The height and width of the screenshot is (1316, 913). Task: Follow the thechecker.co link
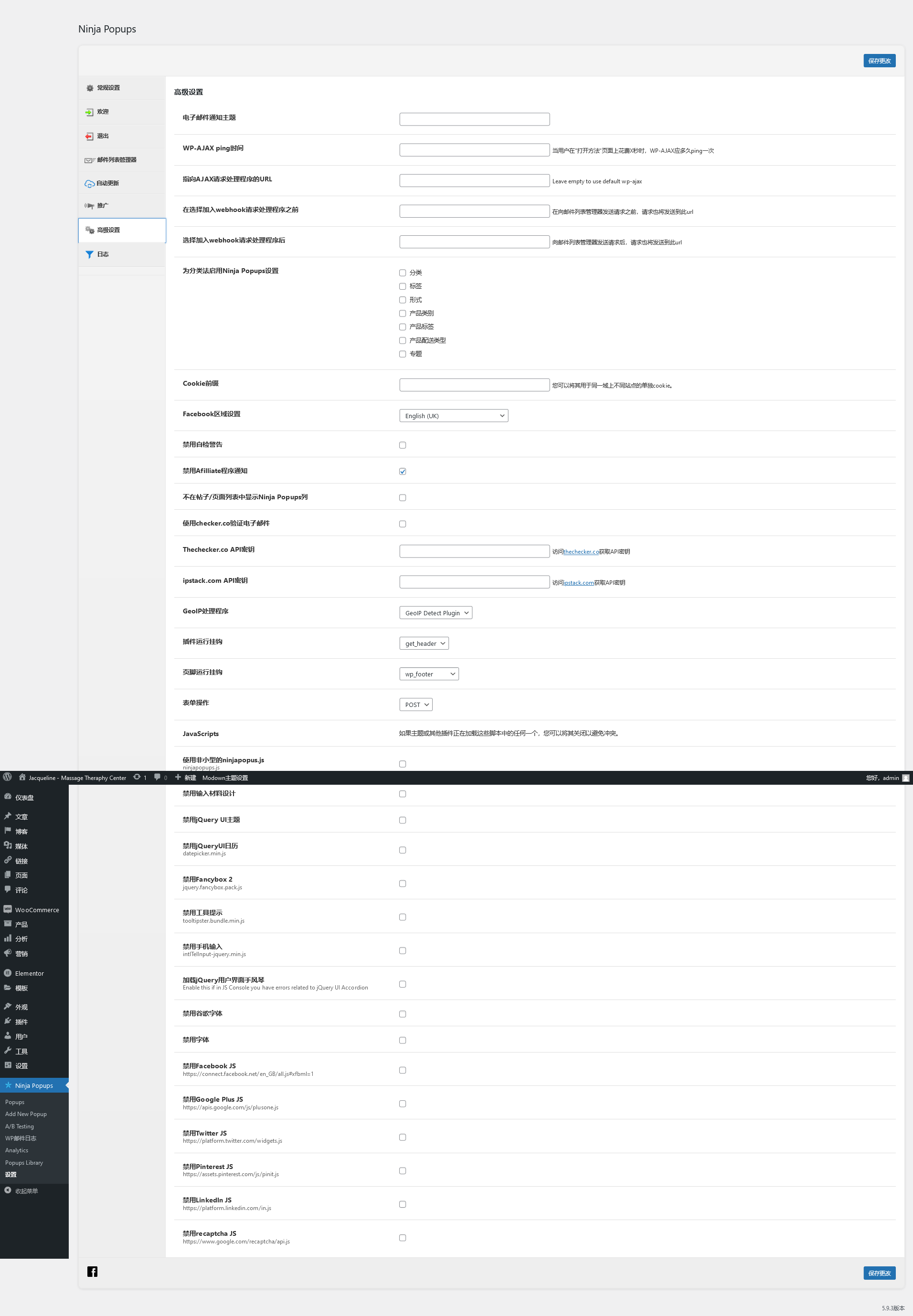point(581,552)
